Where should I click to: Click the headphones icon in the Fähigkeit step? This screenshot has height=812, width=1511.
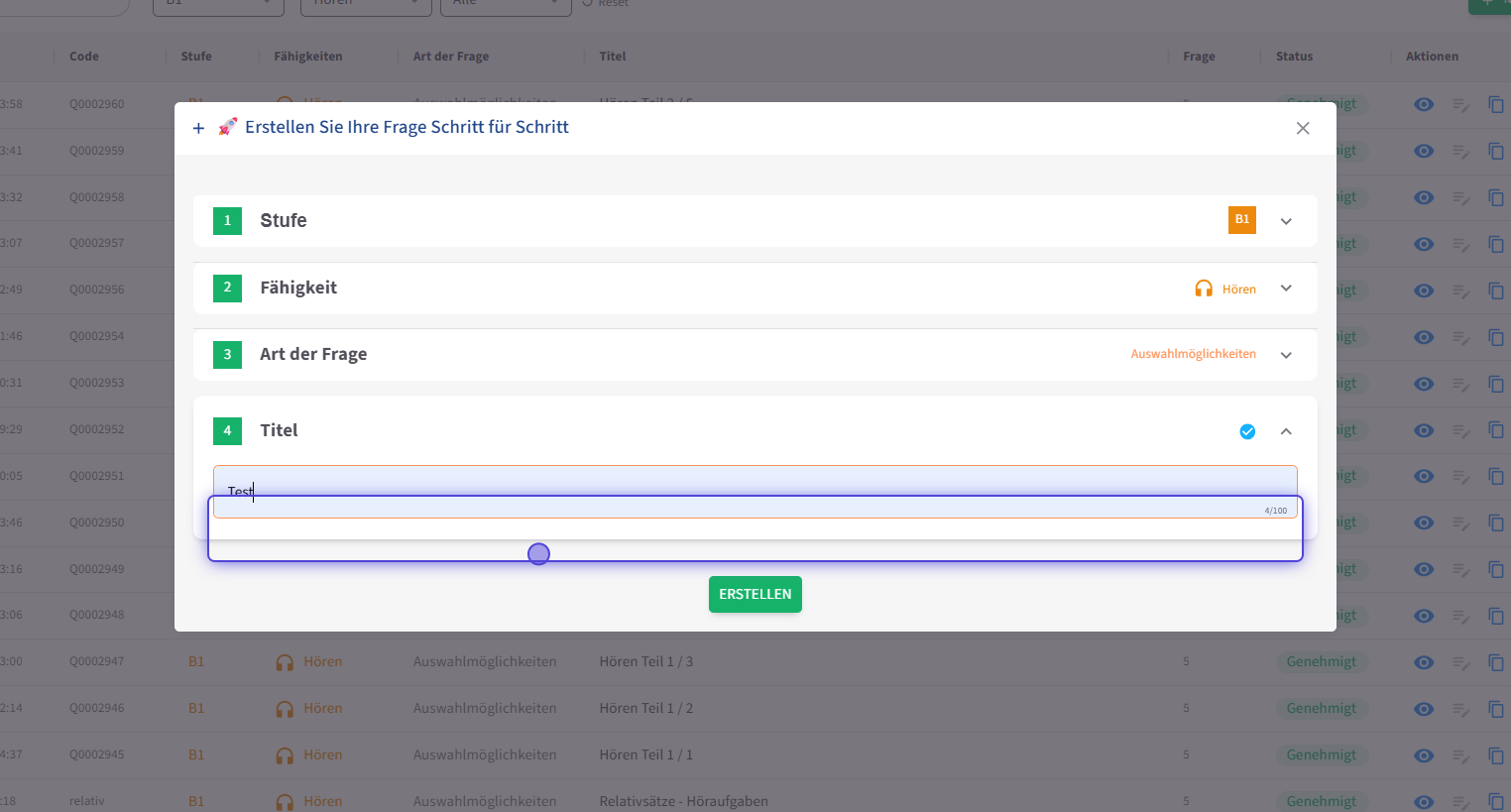[1204, 289]
